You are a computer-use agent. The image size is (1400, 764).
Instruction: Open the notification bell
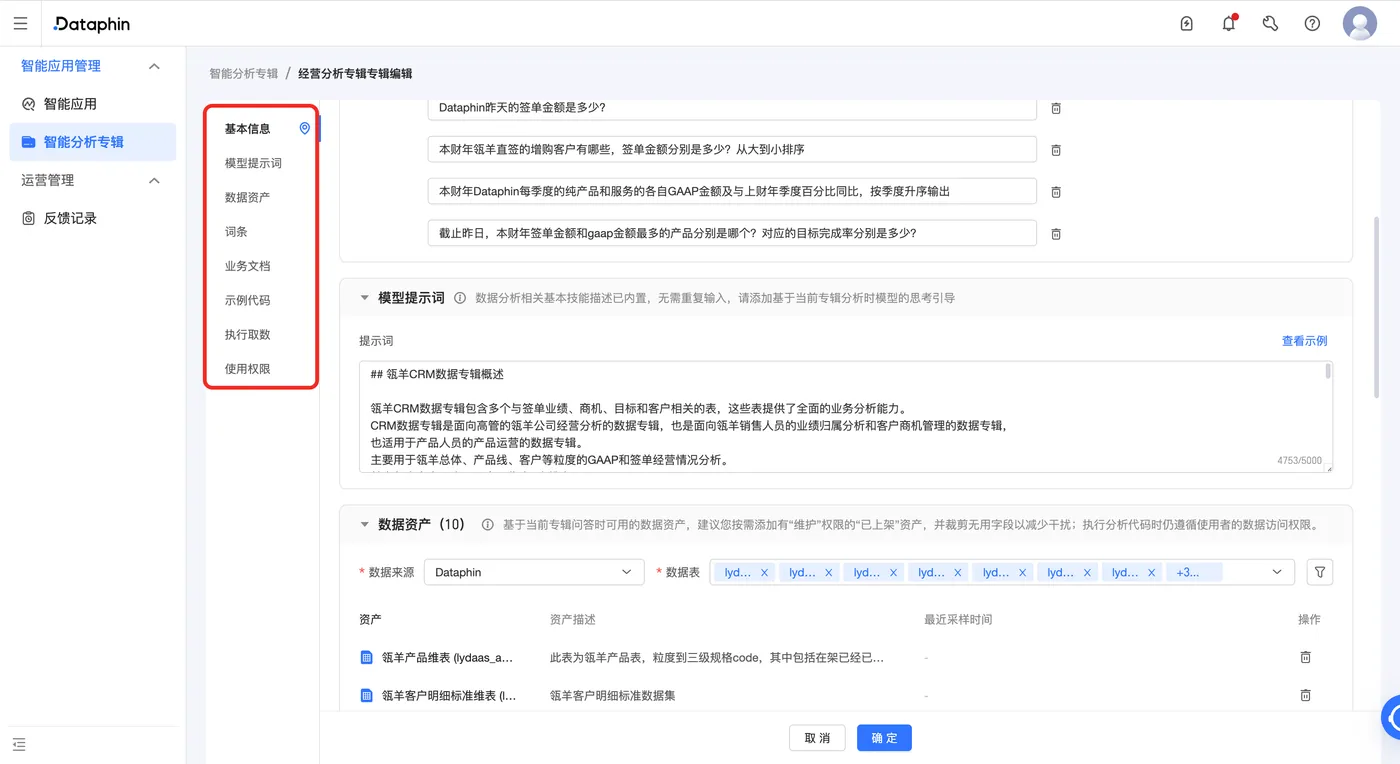1229,23
